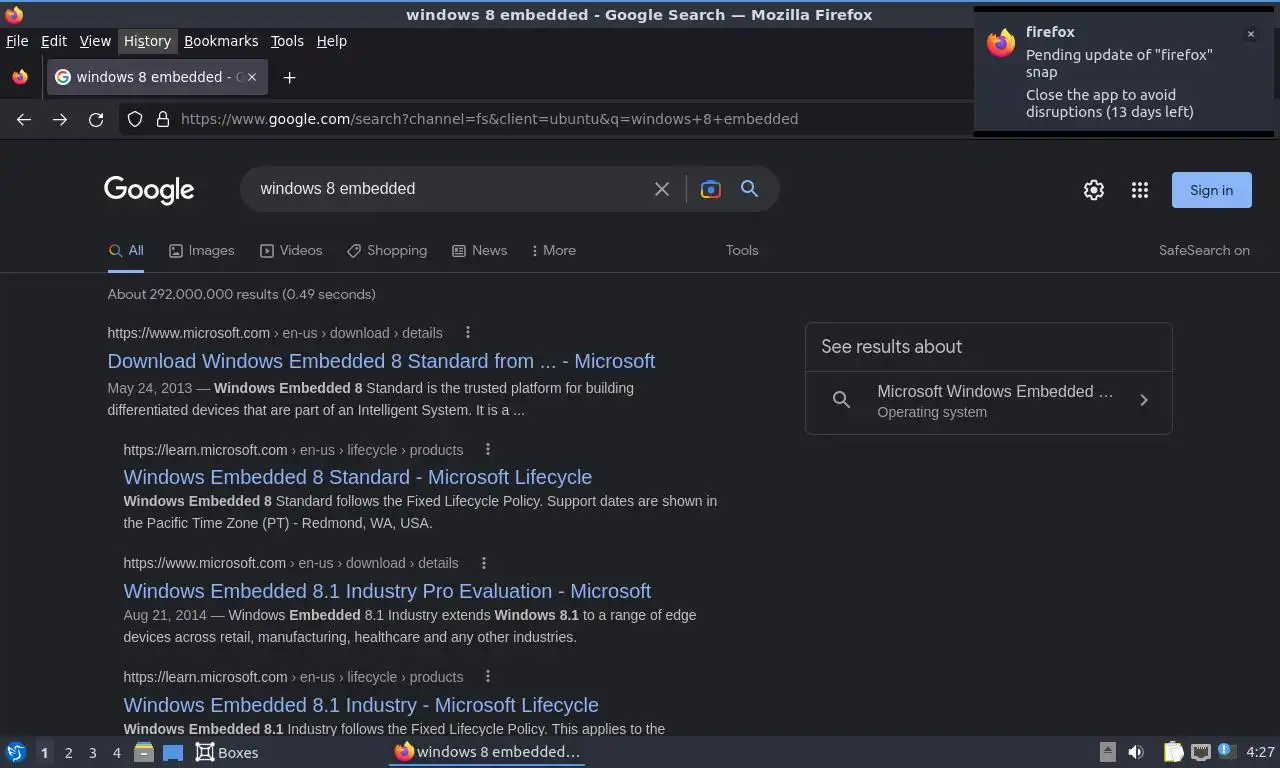The width and height of the screenshot is (1280, 768).
Task: Click the site security padlock icon
Action: [x=163, y=119]
